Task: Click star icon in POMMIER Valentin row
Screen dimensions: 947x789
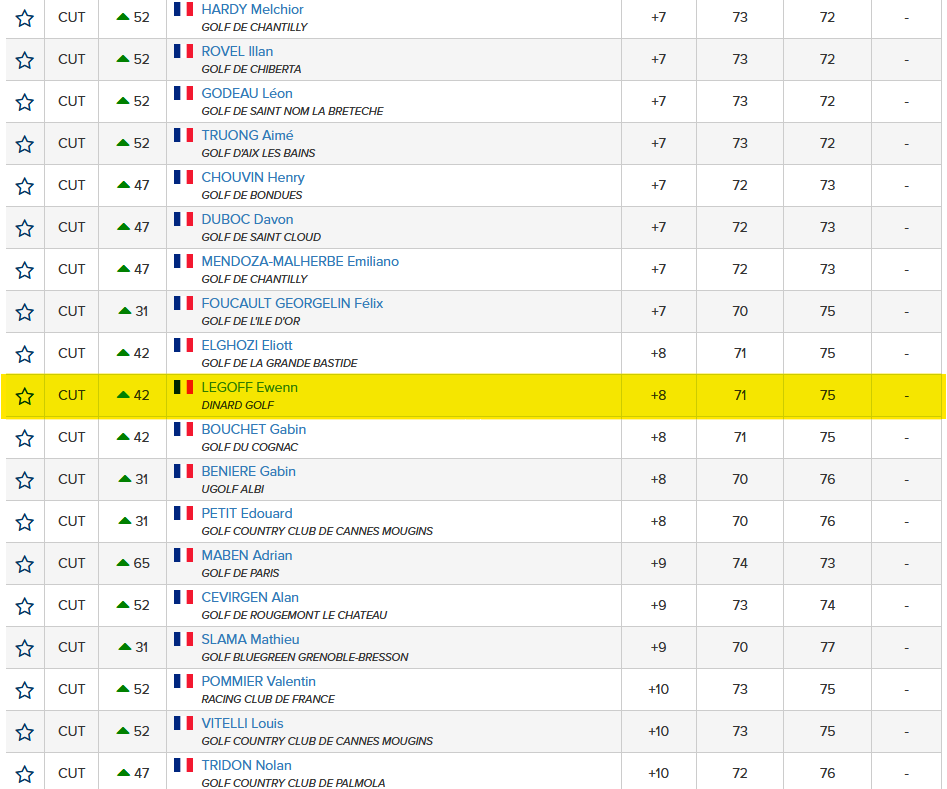Action: [25, 690]
